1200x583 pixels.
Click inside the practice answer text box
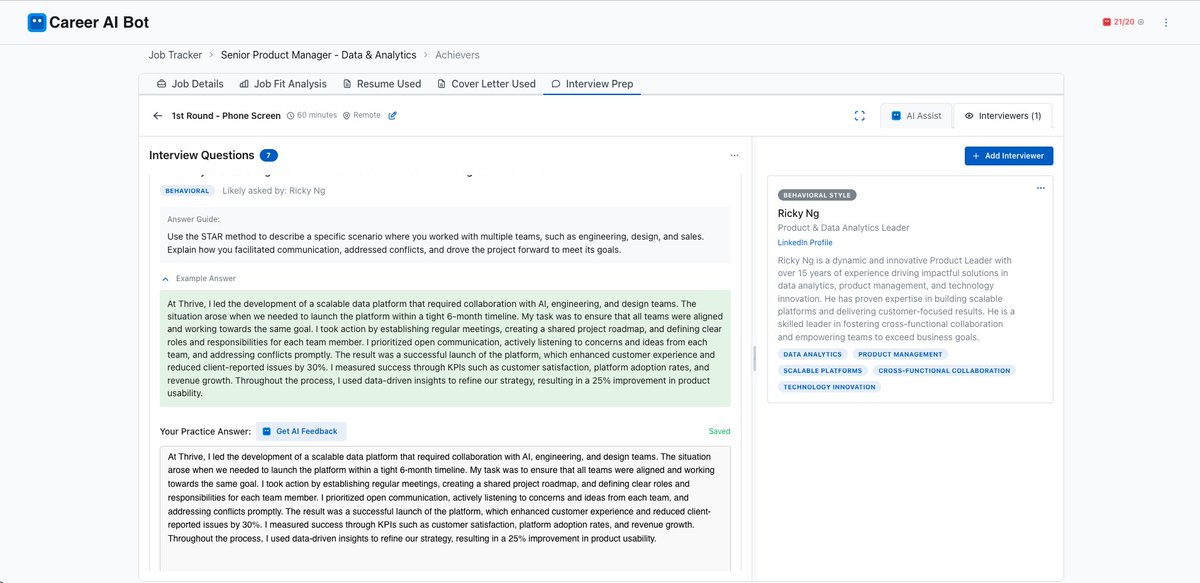(445, 508)
